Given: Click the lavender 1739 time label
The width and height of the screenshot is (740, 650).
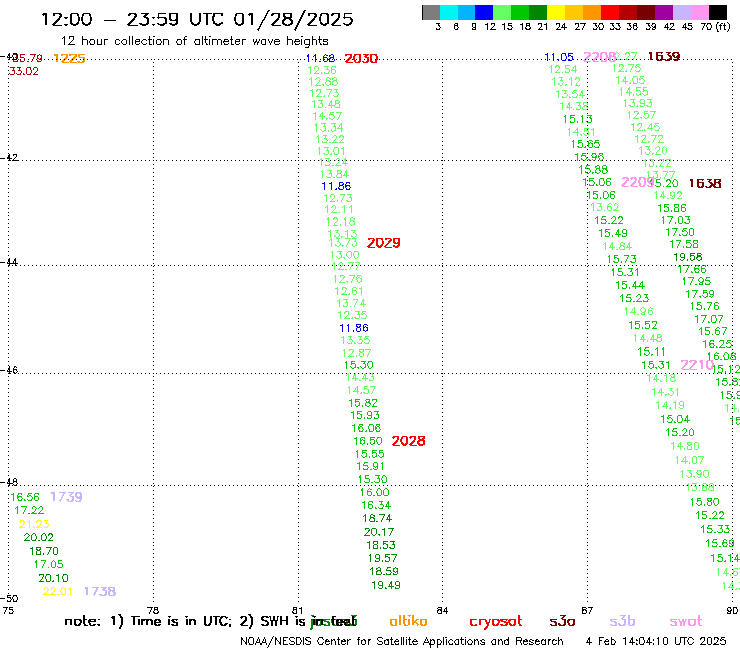Looking at the screenshot, I should click(66, 497).
